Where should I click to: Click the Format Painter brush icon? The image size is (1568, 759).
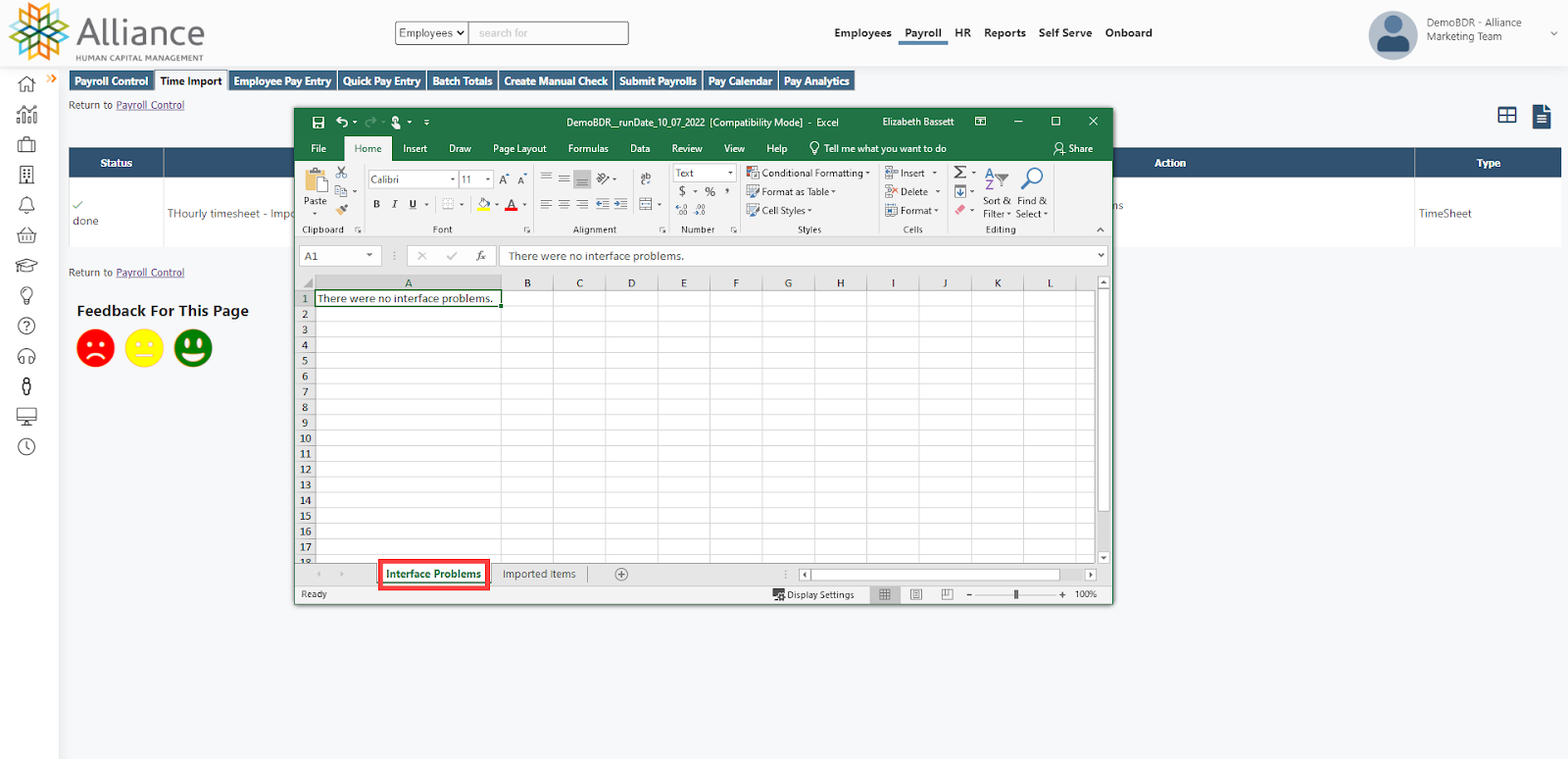341,209
